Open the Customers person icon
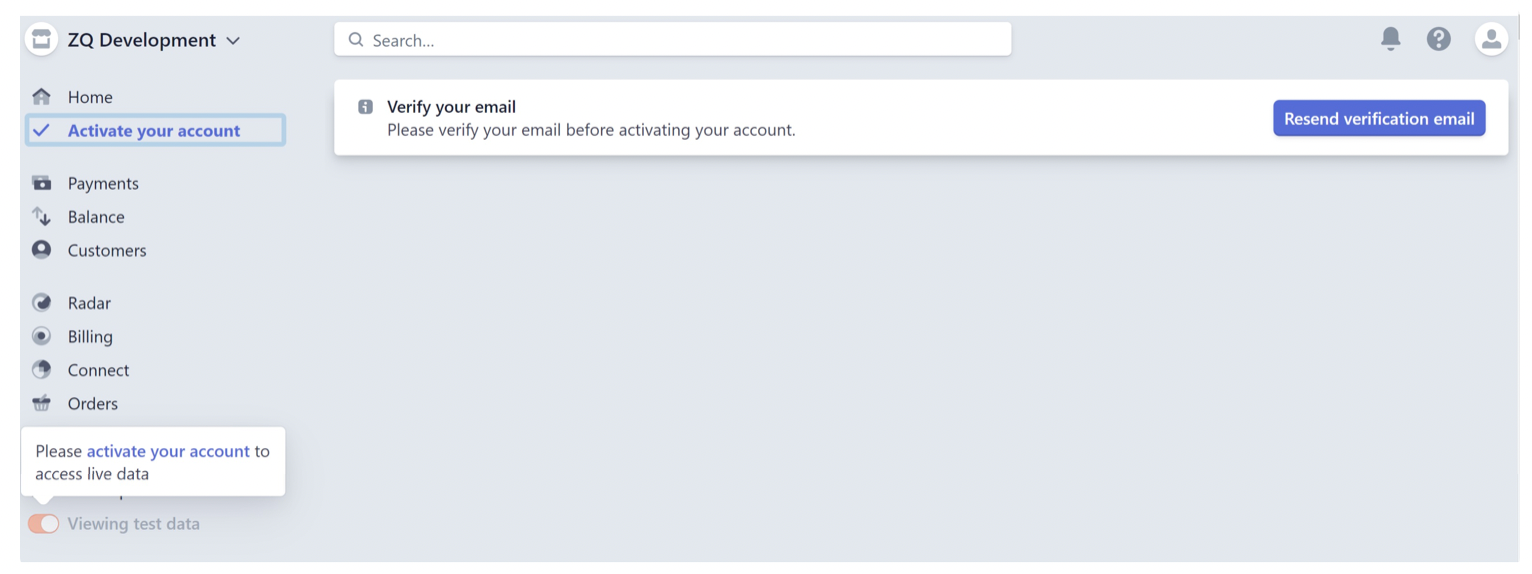Screen dimensions: 1532x574 pyautogui.click(x=41, y=249)
